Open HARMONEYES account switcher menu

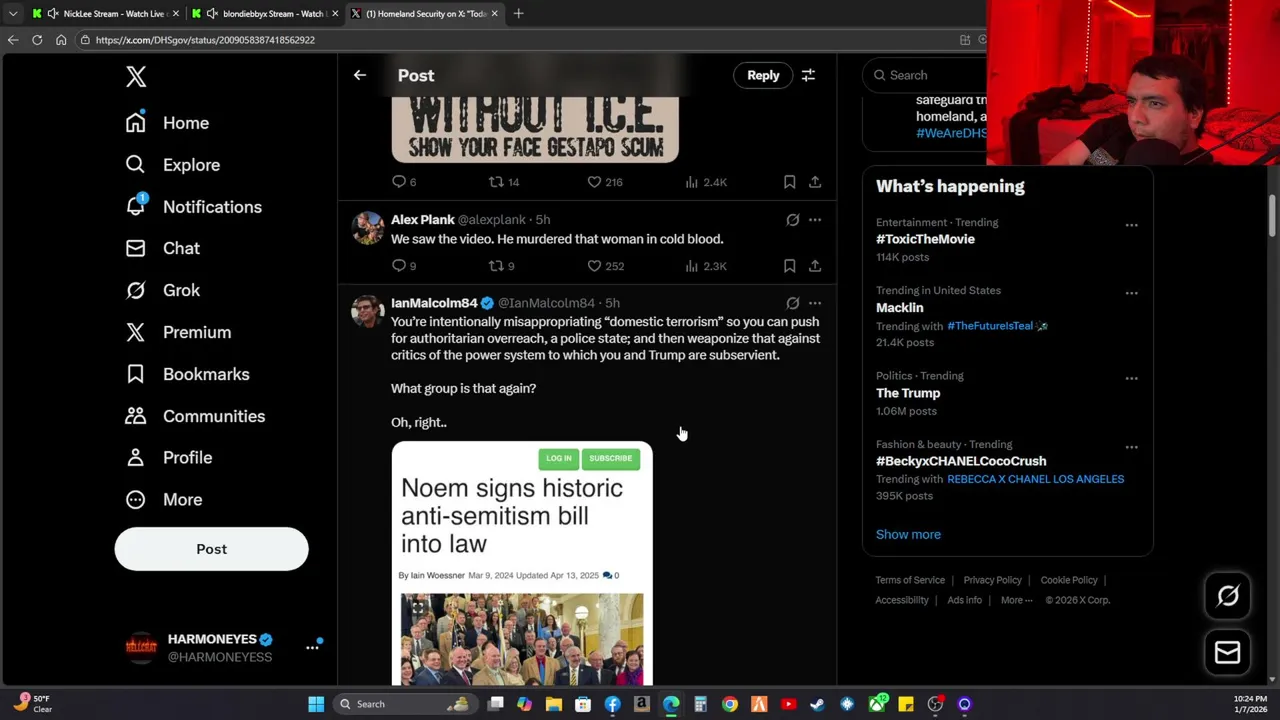point(312,647)
